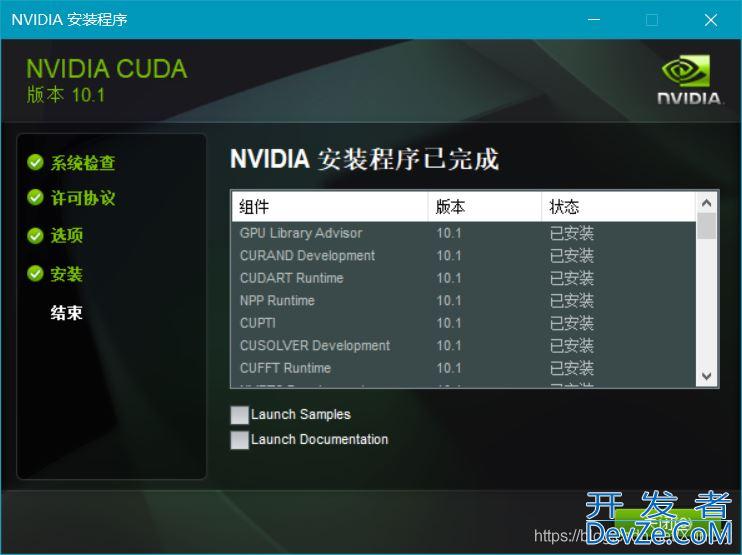Select the CUFFT Runtime row
The image size is (742, 555).
click(x=464, y=368)
